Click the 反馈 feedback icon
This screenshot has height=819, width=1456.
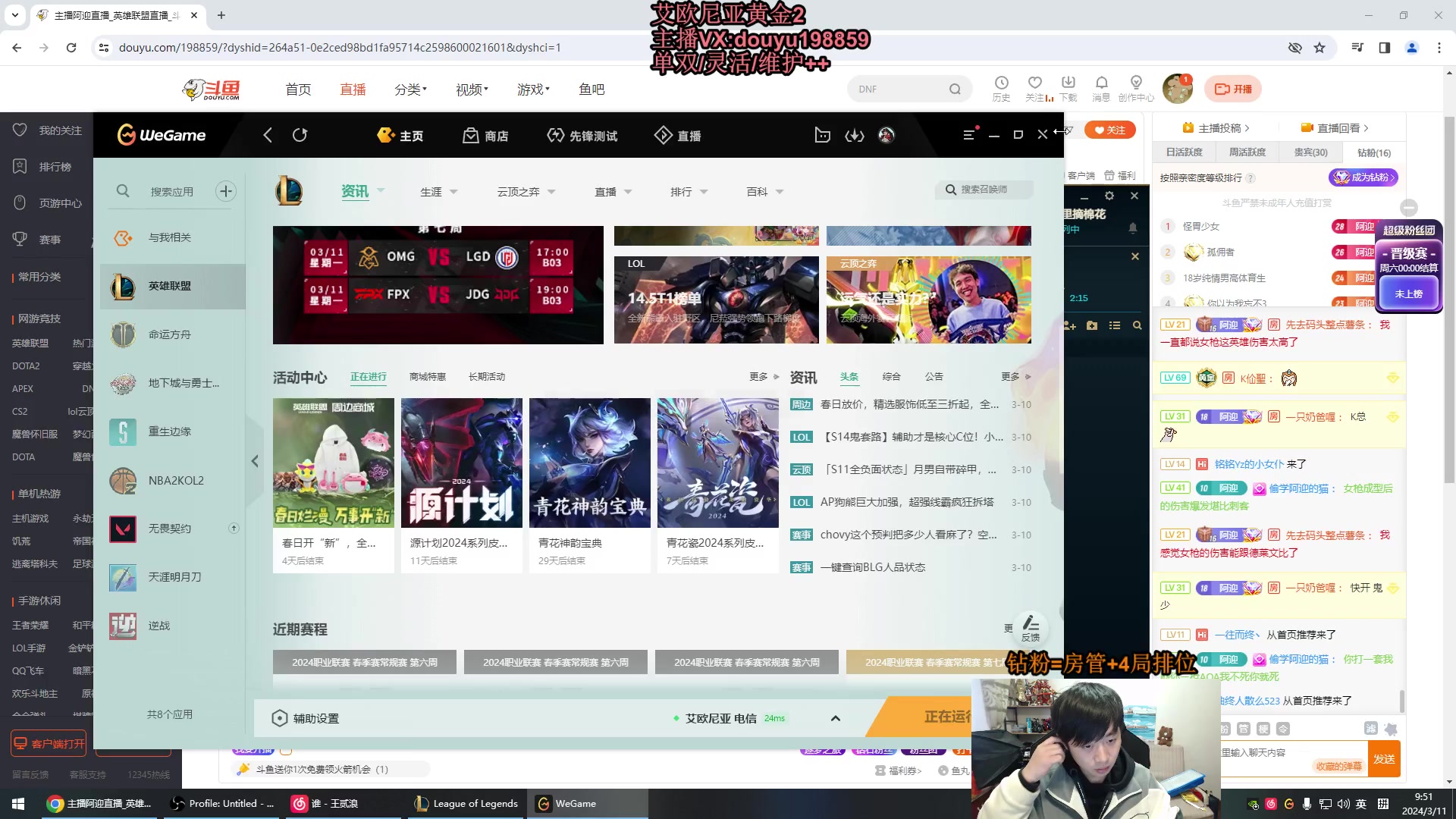point(1031,628)
